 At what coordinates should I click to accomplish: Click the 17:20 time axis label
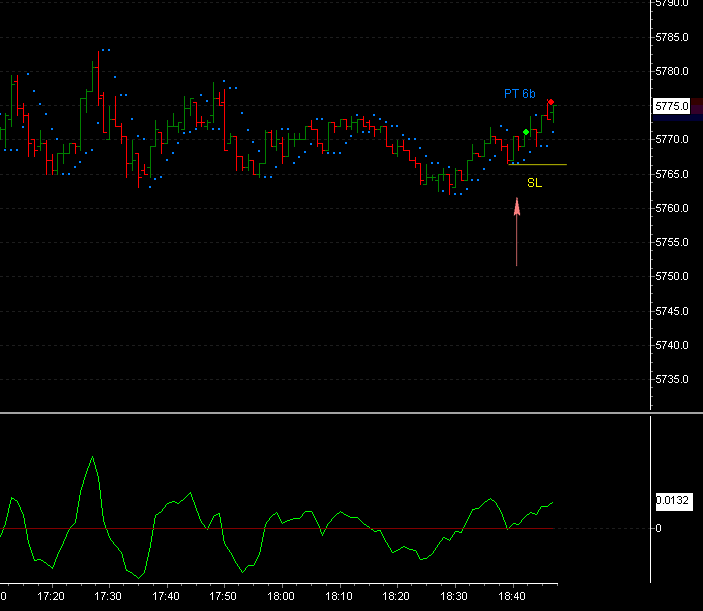pyautogui.click(x=51, y=596)
